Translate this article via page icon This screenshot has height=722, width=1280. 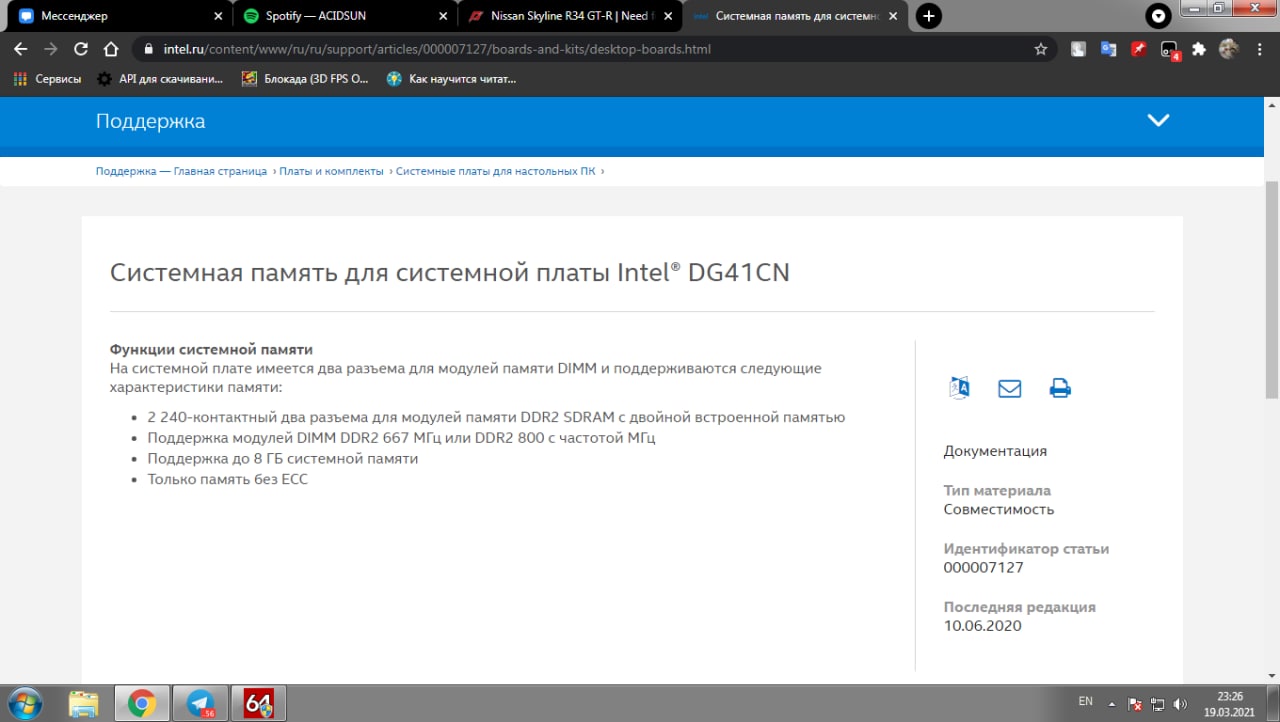click(959, 388)
